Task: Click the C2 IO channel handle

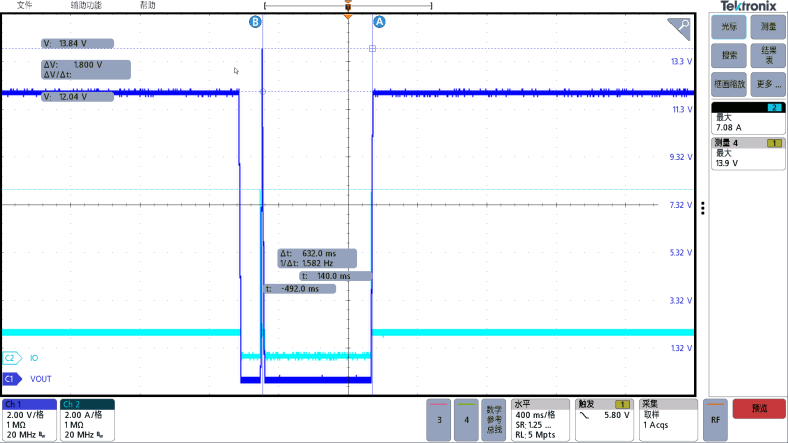Action: pyautogui.click(x=12, y=357)
